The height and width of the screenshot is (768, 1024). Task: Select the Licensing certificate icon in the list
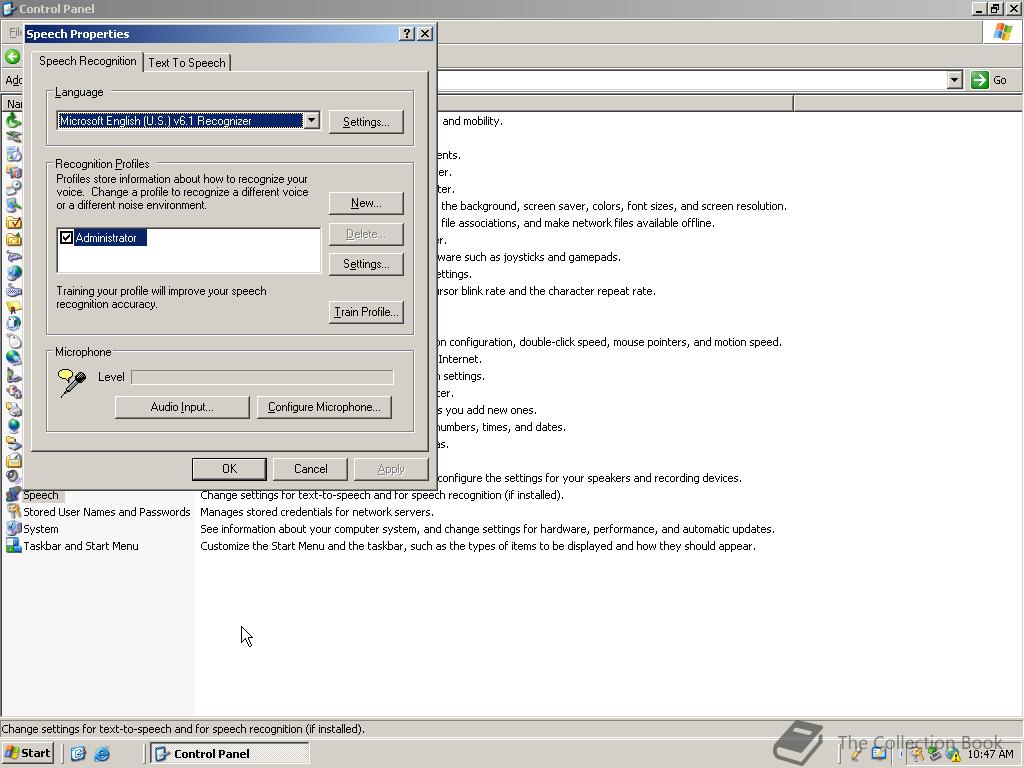13,308
